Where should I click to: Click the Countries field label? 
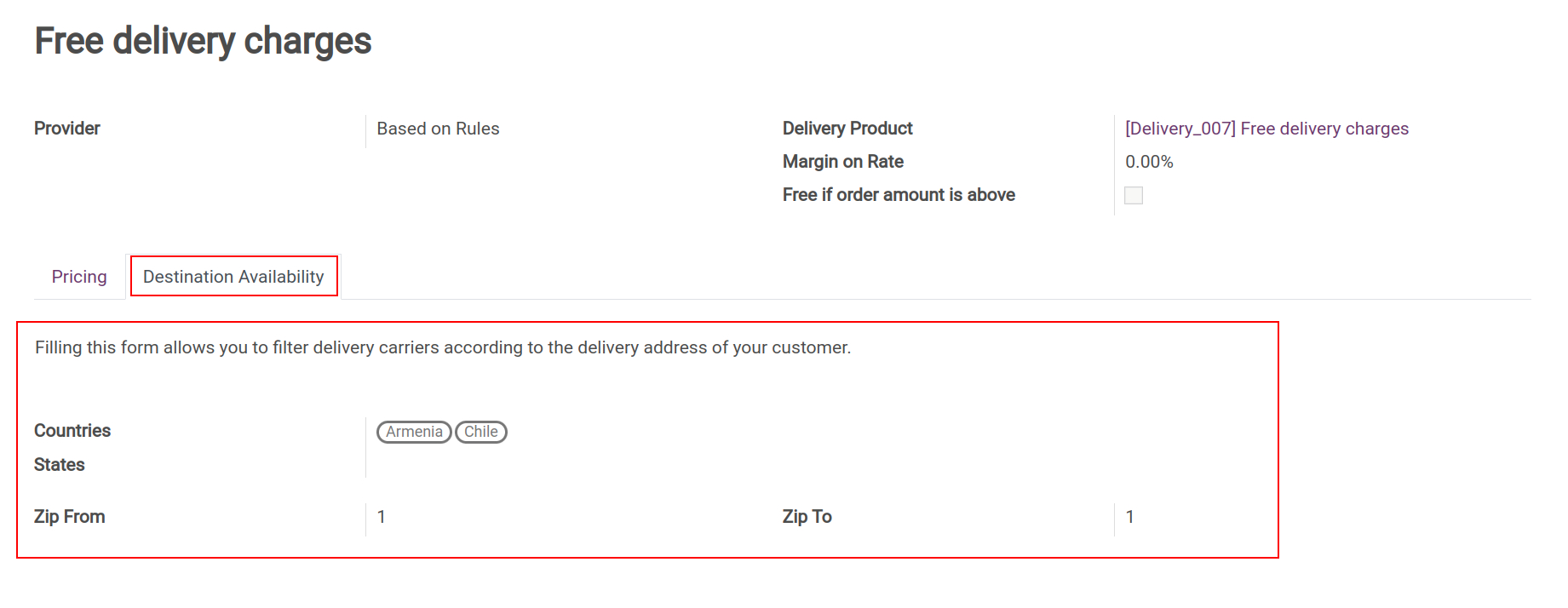pos(72,431)
